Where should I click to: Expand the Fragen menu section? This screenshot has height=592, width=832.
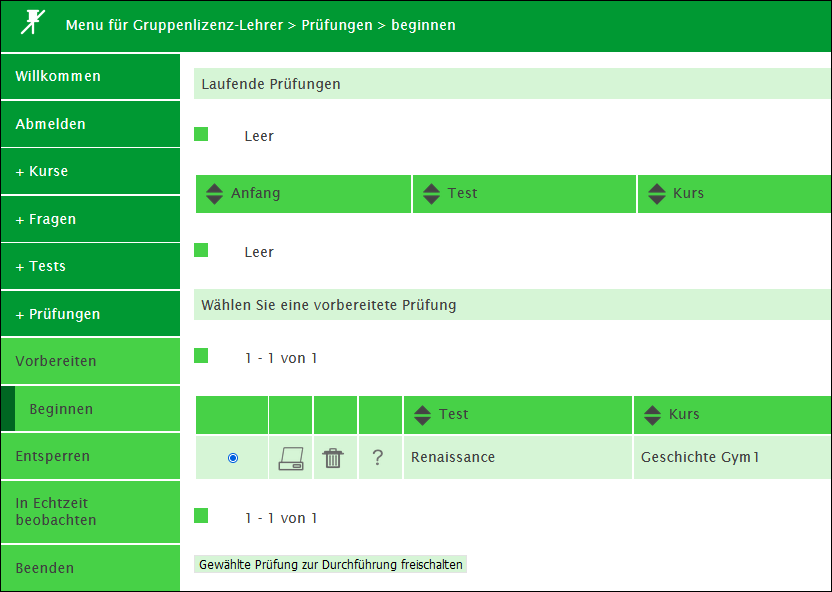pos(90,219)
